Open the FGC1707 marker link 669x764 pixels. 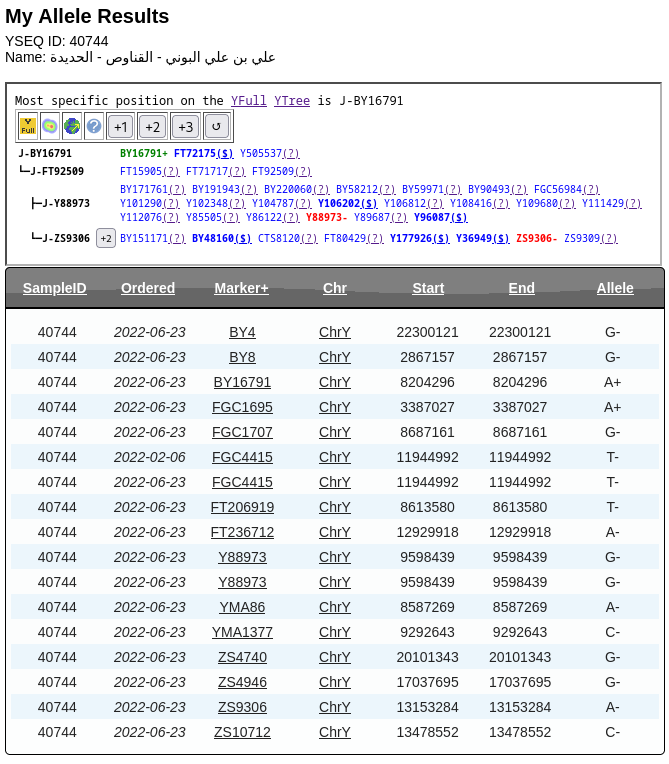[x=242, y=432]
